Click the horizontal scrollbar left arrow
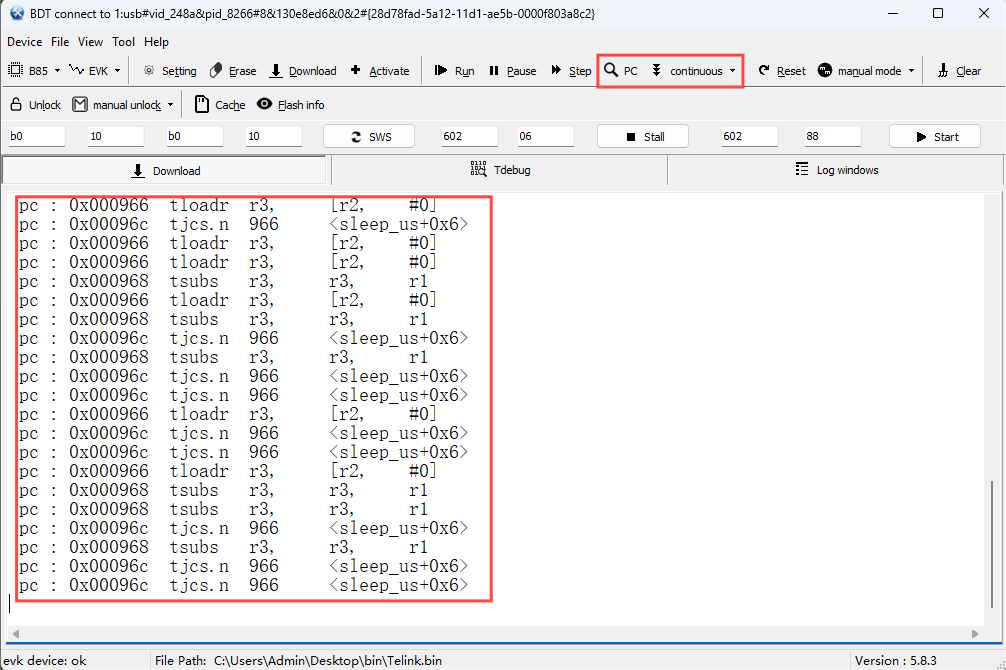Image resolution: width=1006 pixels, height=670 pixels. pyautogui.click(x=16, y=633)
